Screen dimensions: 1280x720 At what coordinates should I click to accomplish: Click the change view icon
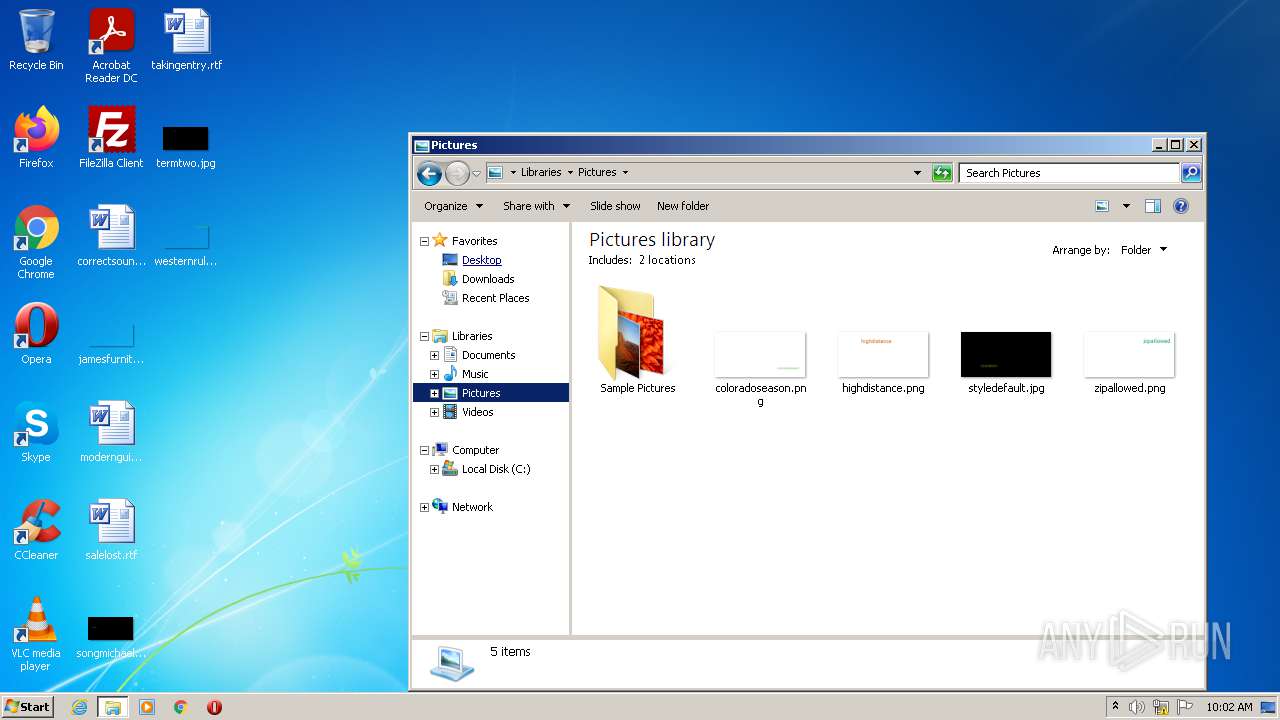tap(1102, 206)
